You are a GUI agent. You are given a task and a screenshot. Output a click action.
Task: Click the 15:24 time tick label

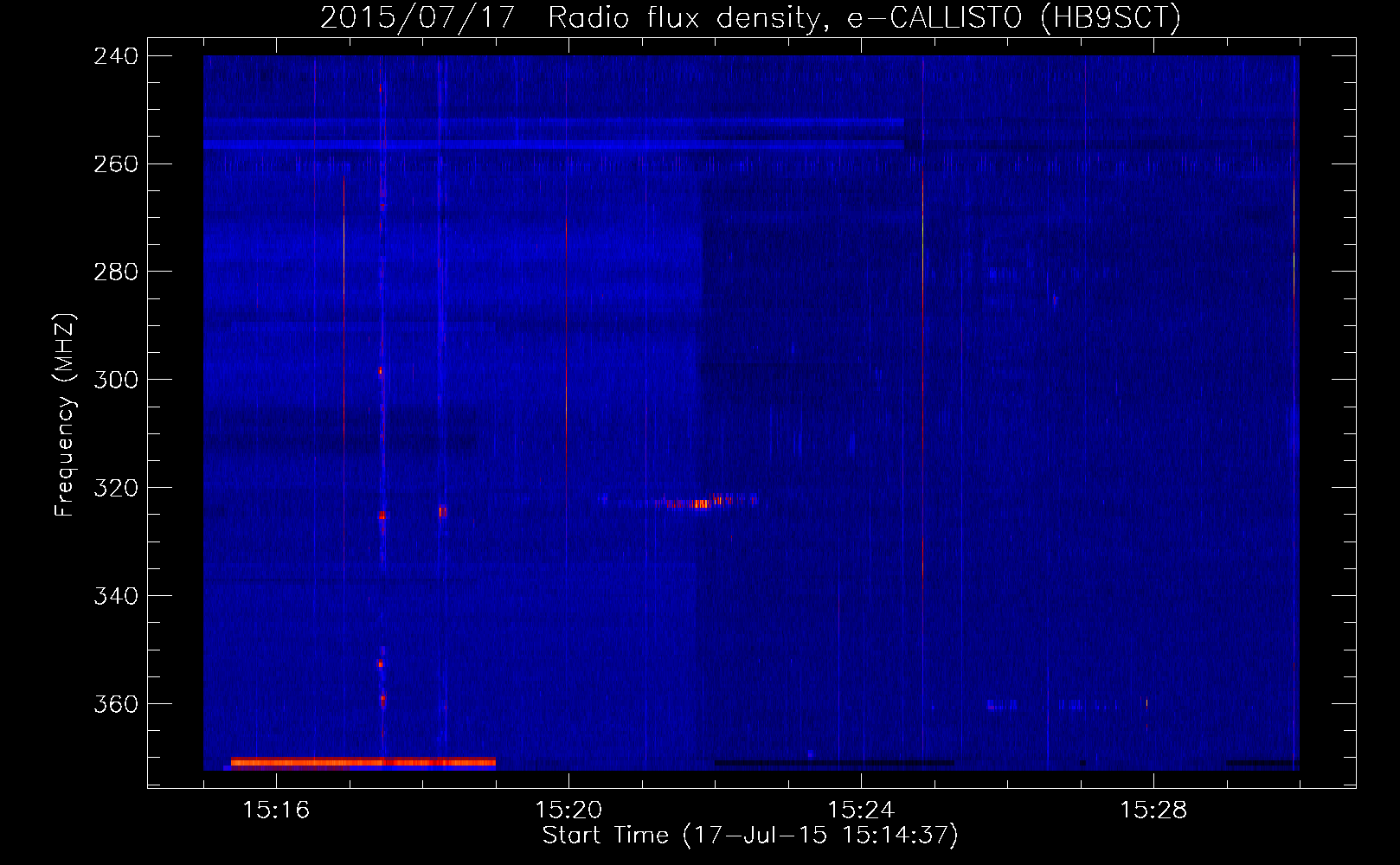[x=861, y=810]
